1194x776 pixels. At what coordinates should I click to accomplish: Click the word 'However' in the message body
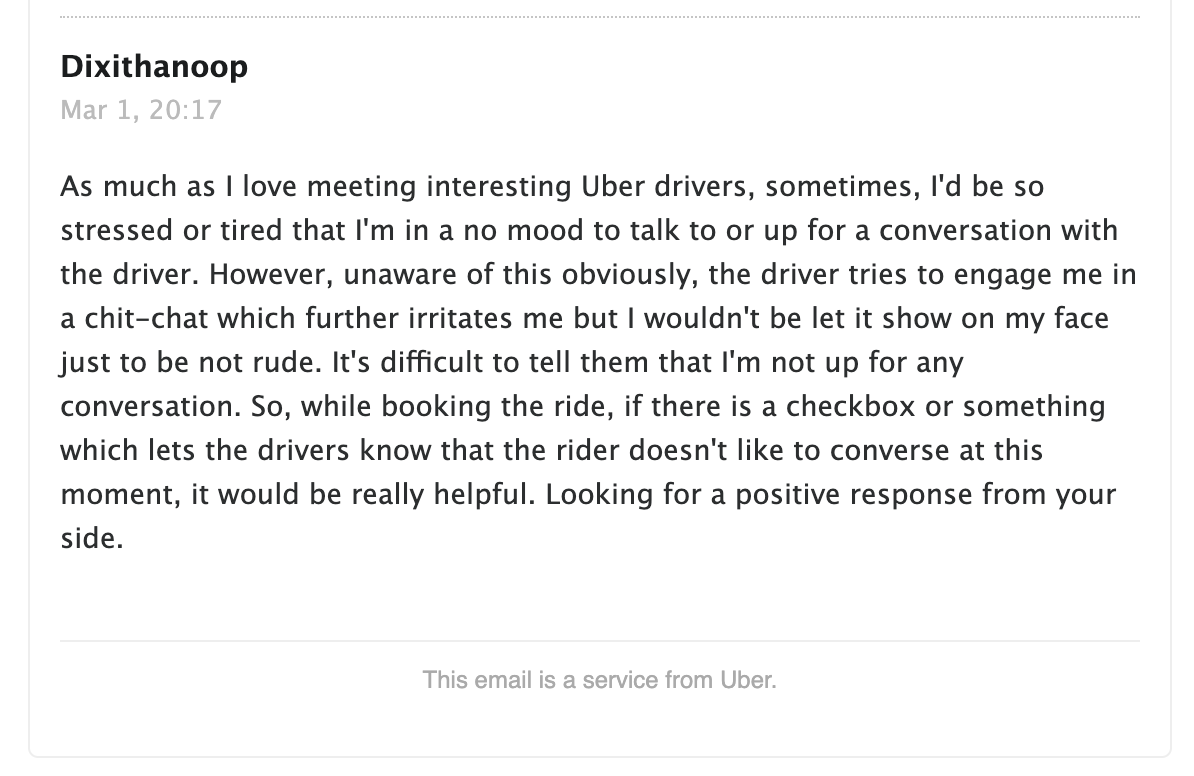click(x=271, y=274)
